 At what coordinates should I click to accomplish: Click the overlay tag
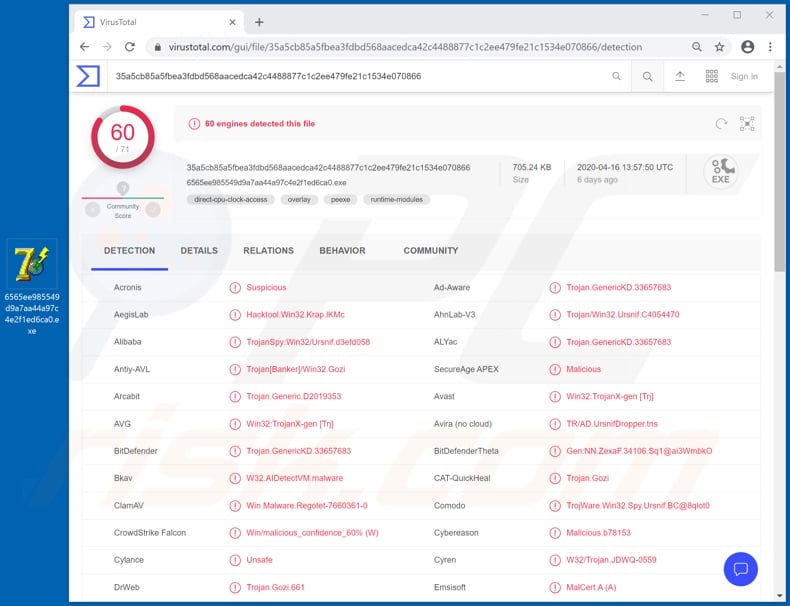(299, 199)
